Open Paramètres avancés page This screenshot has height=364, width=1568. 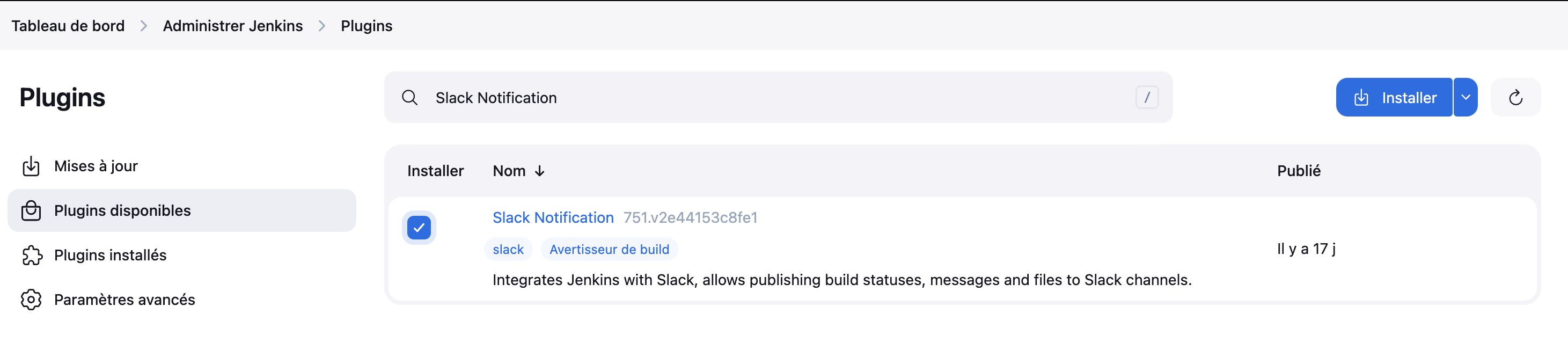124,300
